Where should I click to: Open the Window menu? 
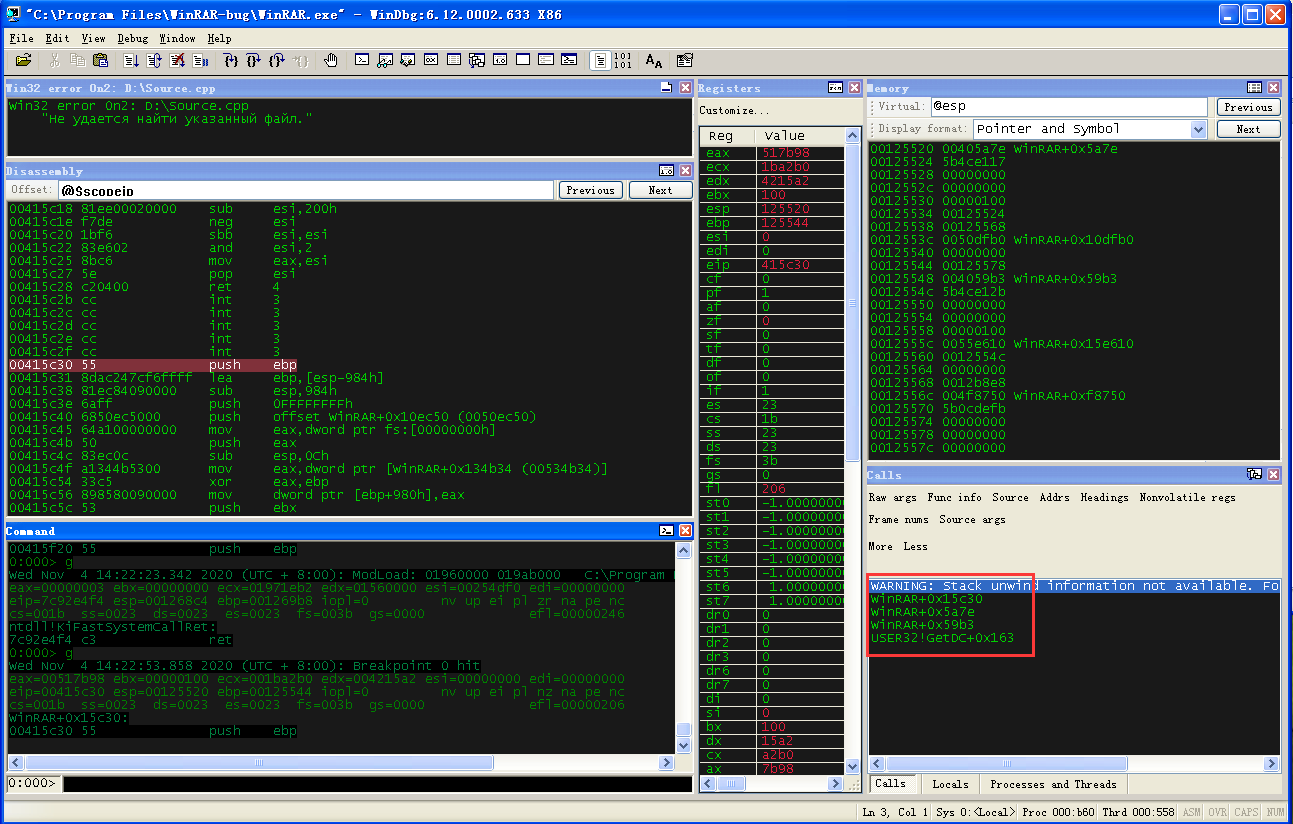[177, 38]
